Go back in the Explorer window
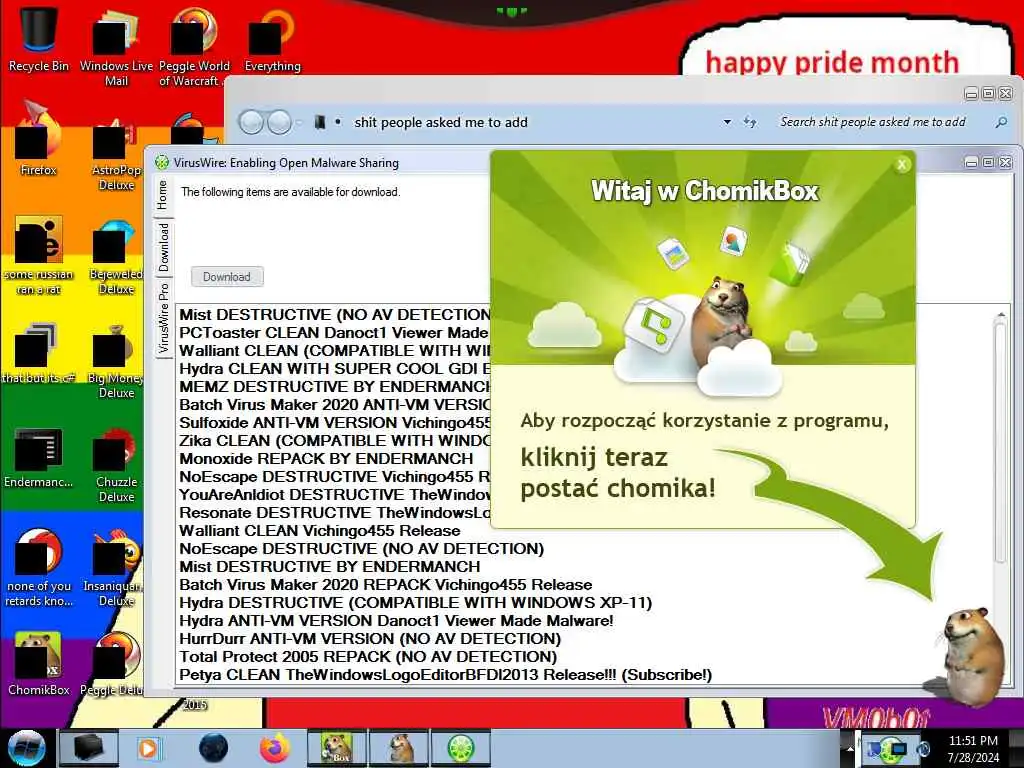 point(251,122)
